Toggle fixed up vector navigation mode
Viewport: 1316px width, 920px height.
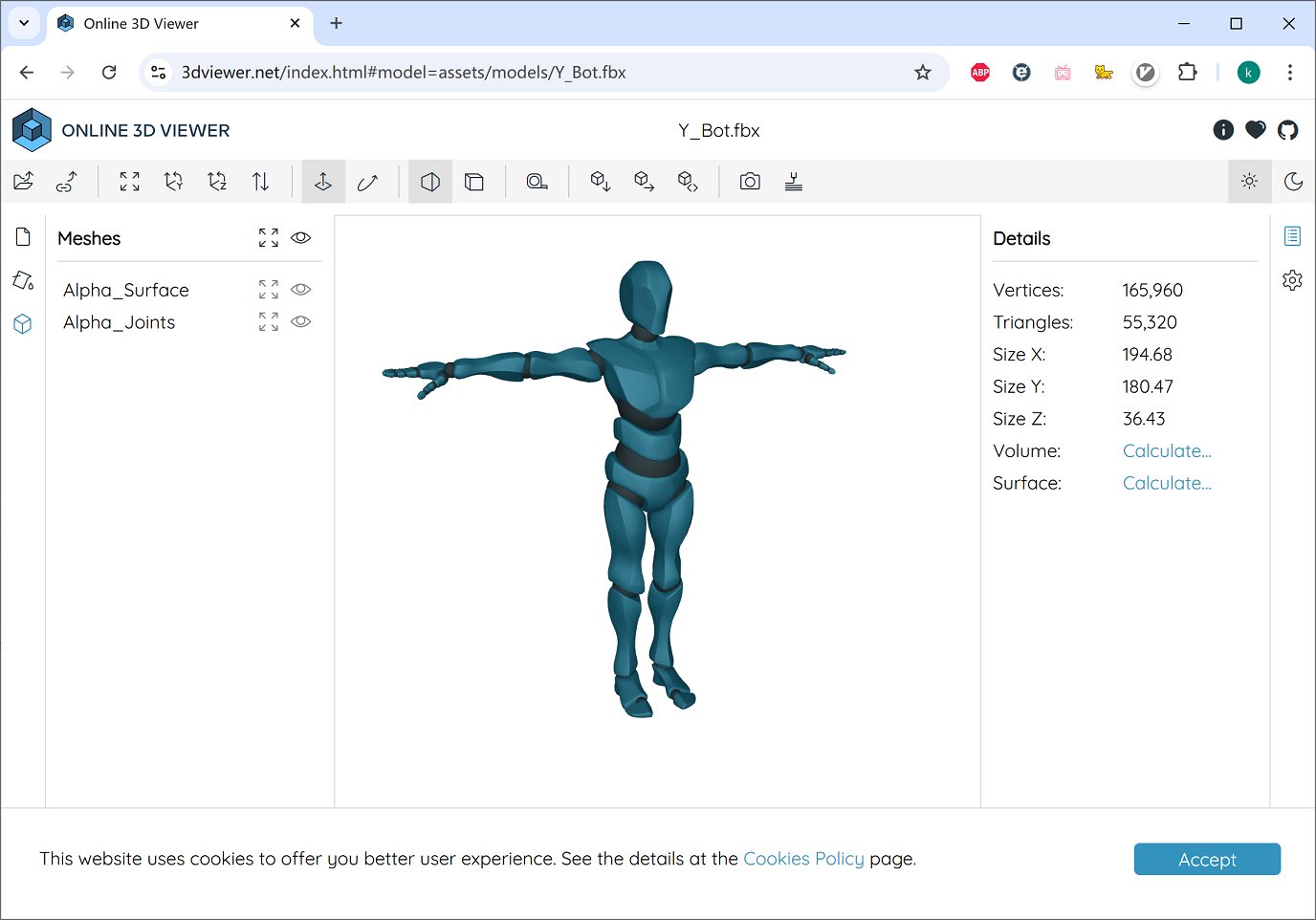coord(323,181)
